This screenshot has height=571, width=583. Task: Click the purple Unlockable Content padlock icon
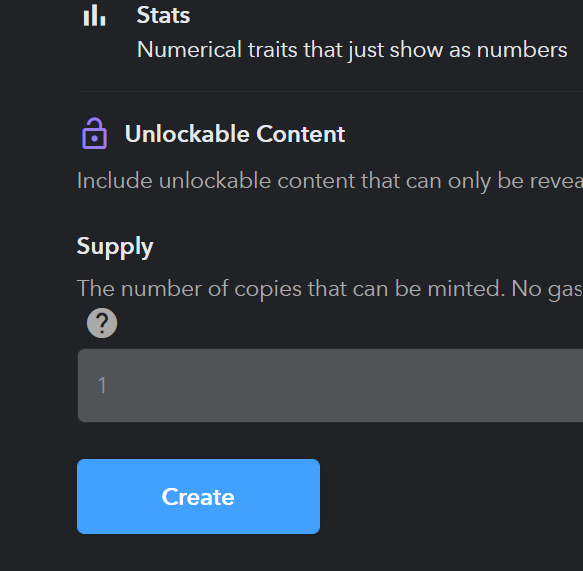tap(94, 133)
